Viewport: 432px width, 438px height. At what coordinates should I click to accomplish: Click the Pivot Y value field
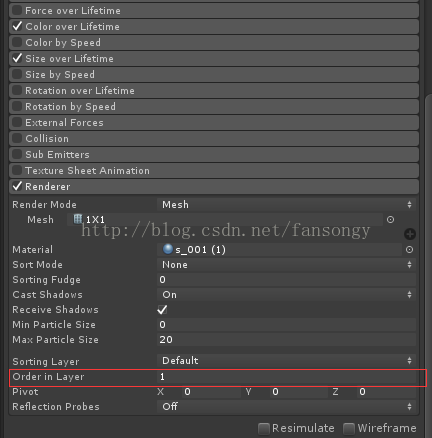tap(299, 392)
